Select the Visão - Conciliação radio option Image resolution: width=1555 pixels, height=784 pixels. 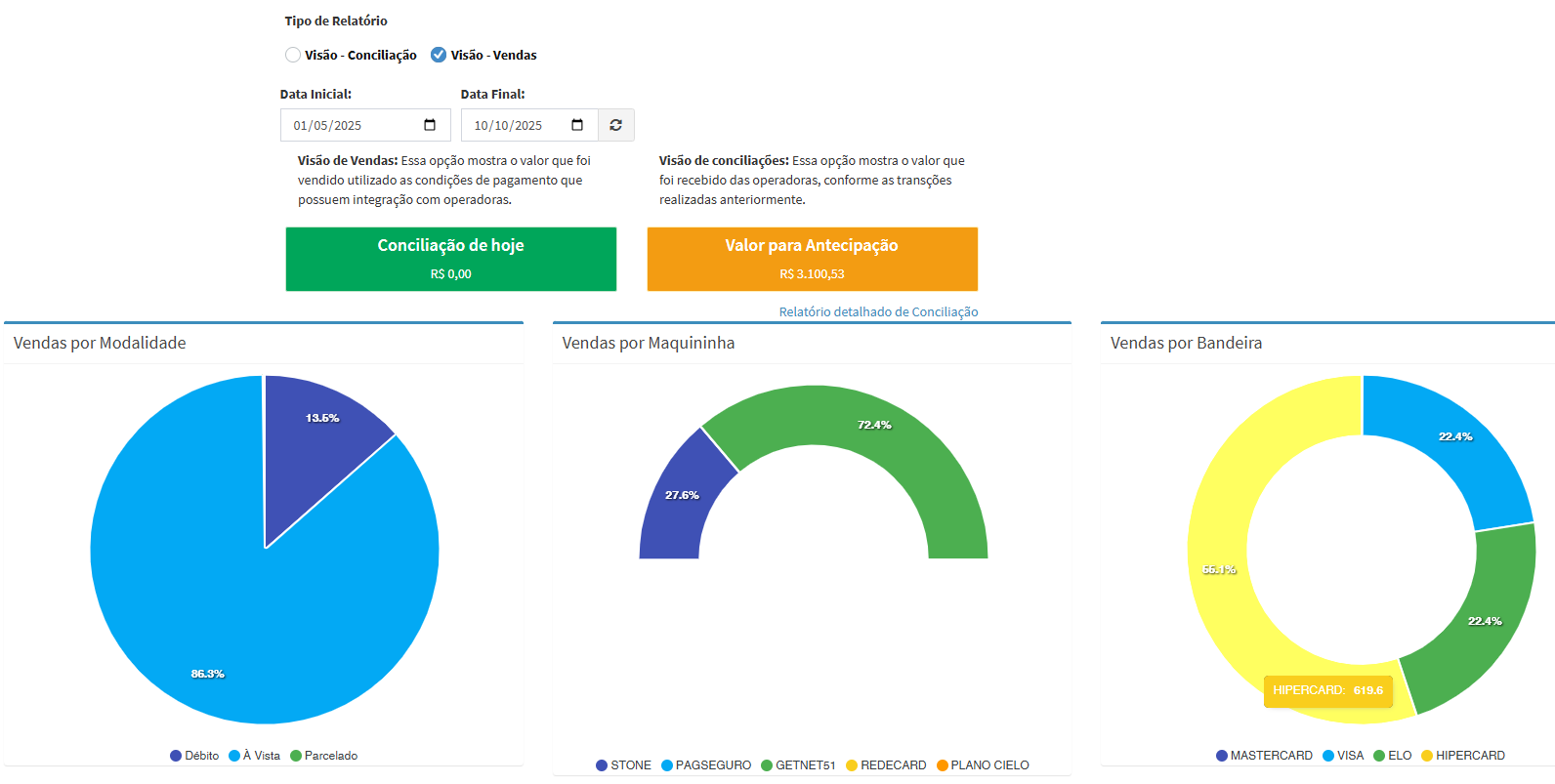pos(293,55)
